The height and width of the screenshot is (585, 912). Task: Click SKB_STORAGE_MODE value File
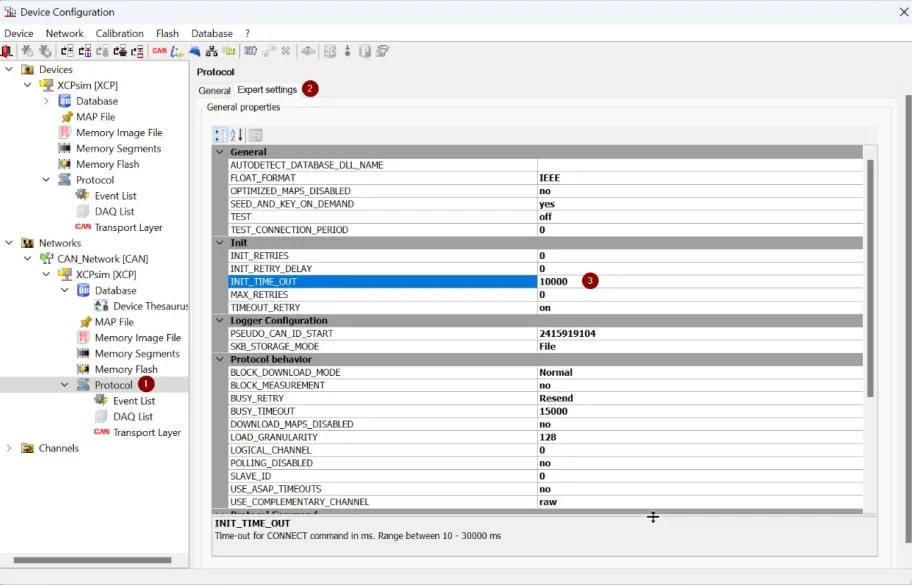point(700,347)
